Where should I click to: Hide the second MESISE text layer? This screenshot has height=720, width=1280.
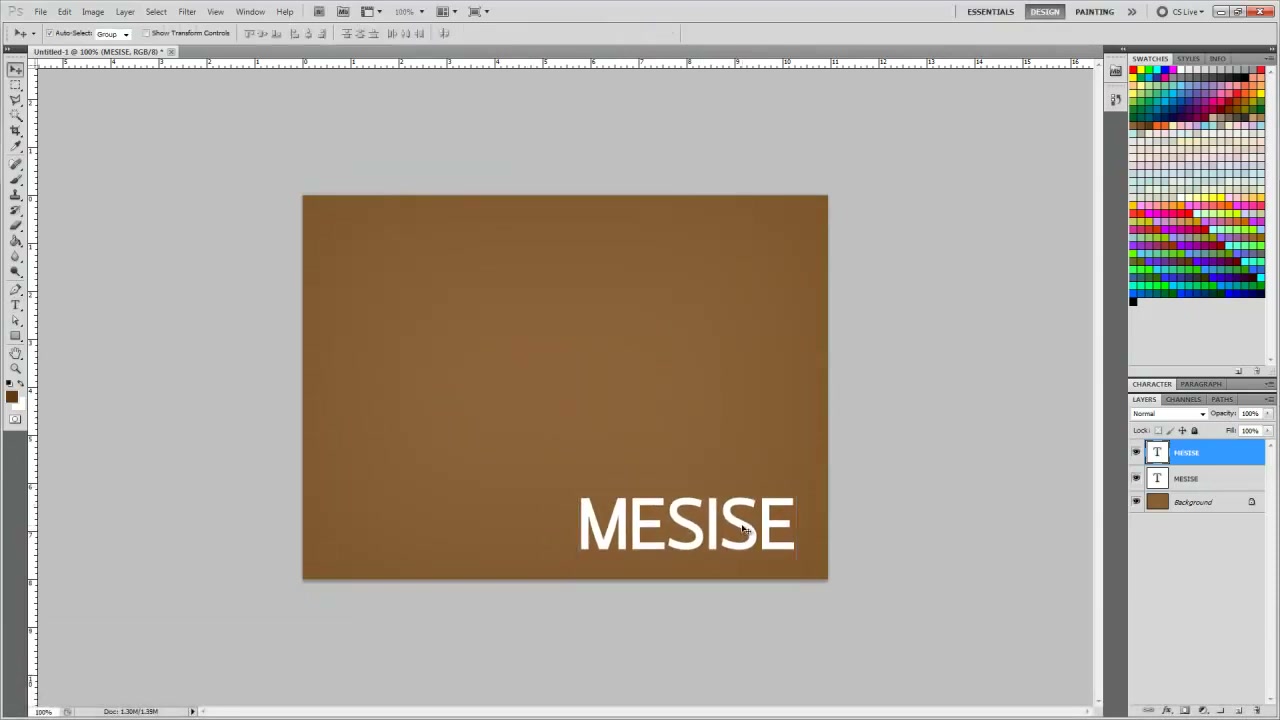pyautogui.click(x=1136, y=478)
